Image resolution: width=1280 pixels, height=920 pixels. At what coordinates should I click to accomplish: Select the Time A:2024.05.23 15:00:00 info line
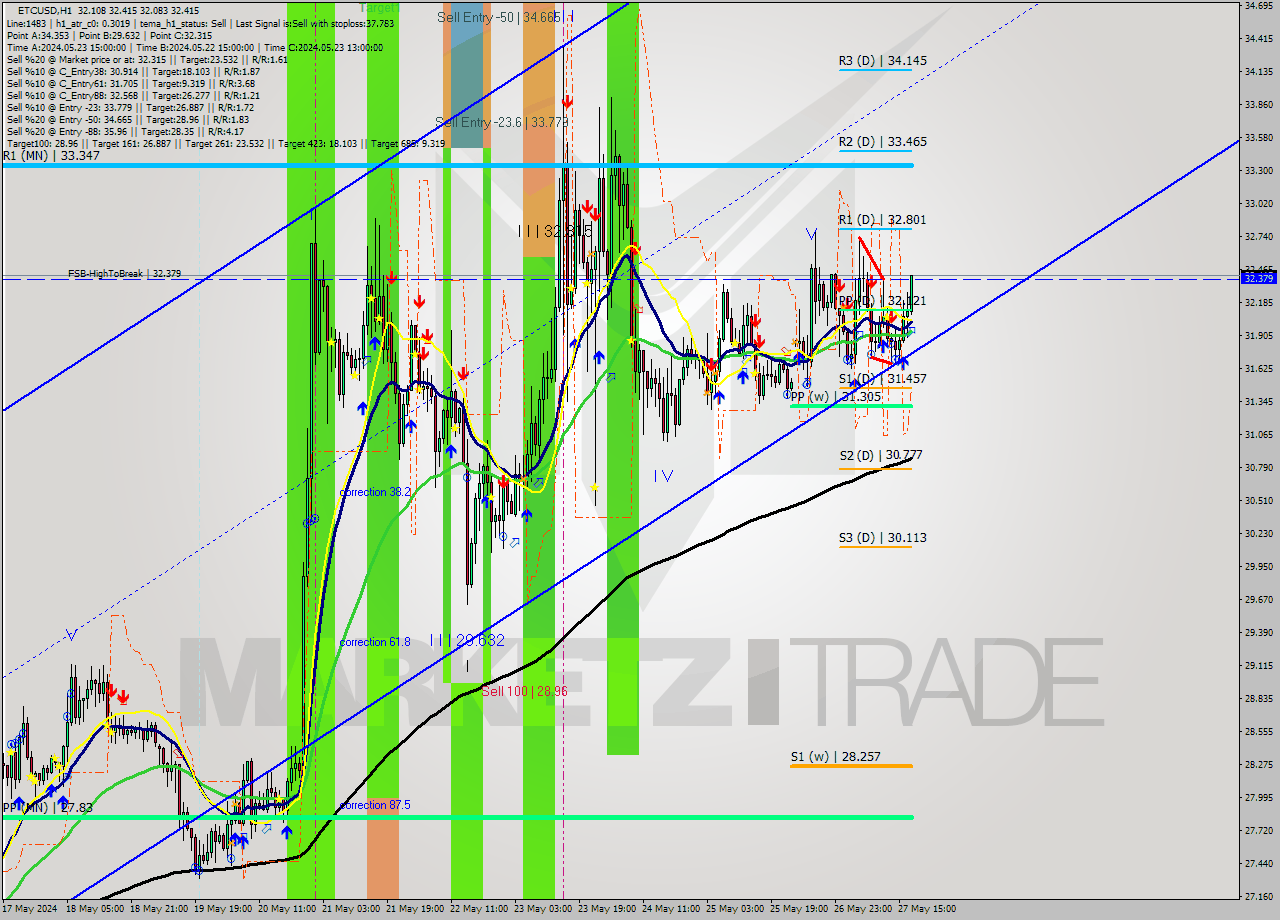coord(195,47)
